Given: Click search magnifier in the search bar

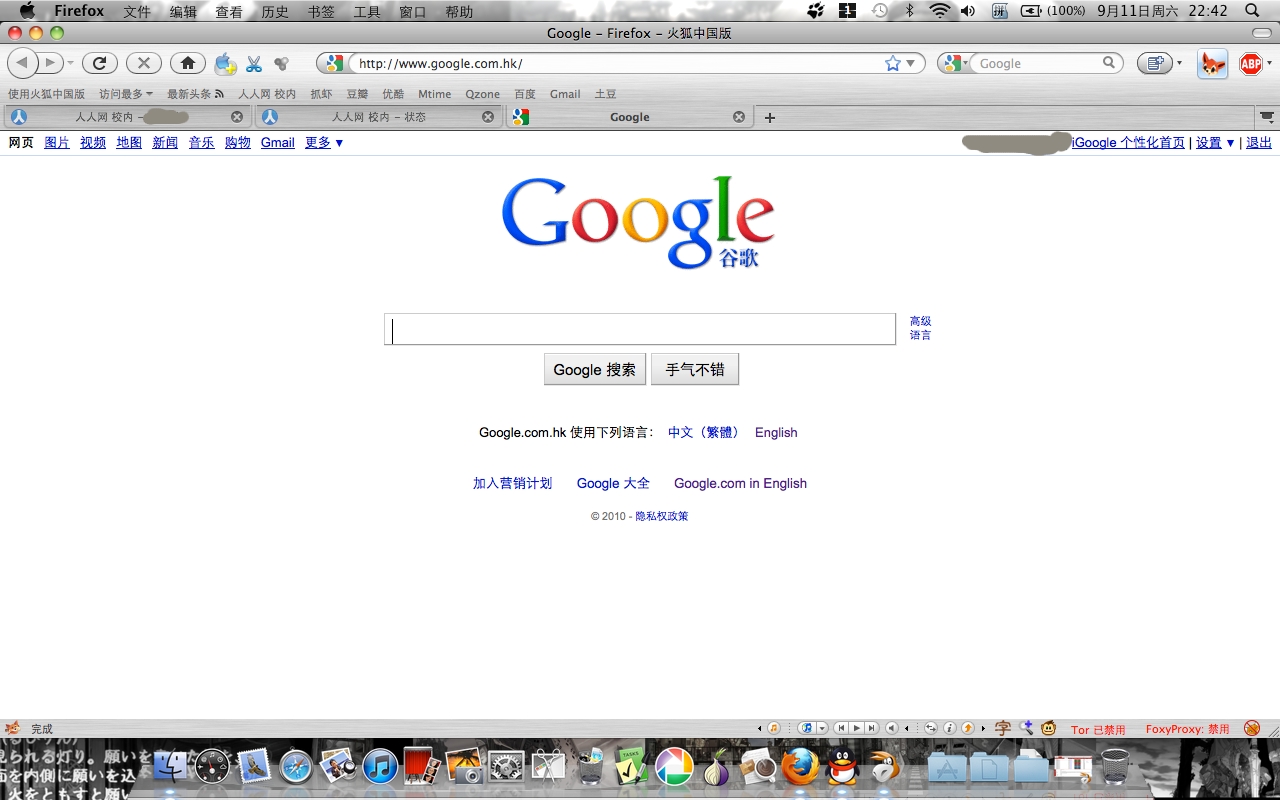Looking at the screenshot, I should pos(1108,63).
